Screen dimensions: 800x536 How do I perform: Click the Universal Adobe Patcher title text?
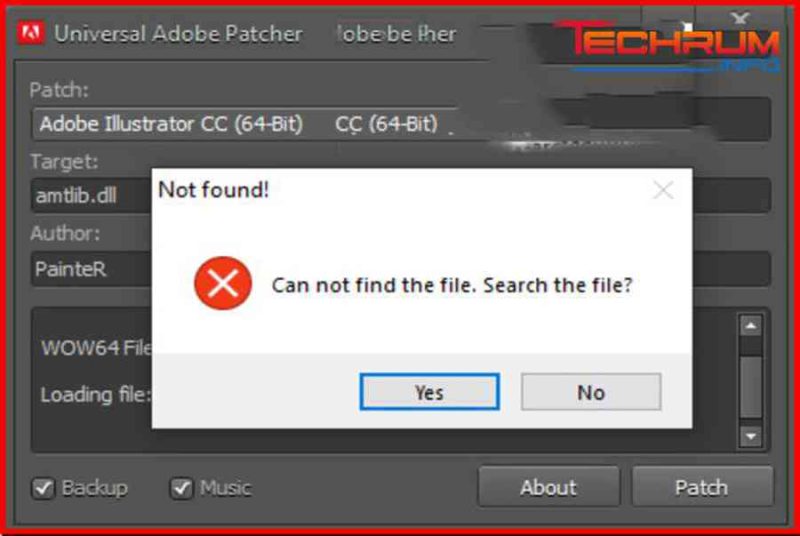[178, 34]
